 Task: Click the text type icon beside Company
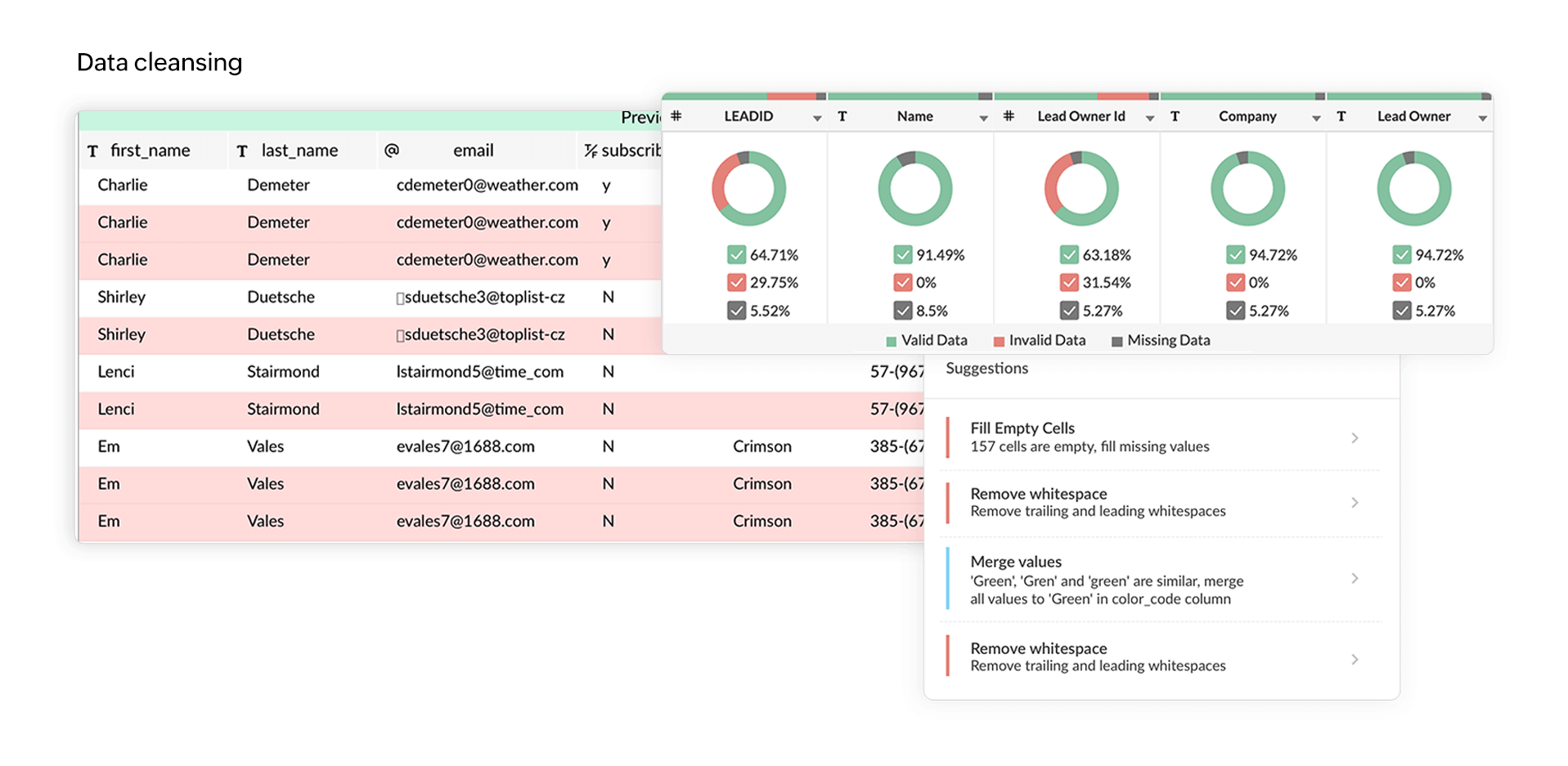click(x=1175, y=117)
